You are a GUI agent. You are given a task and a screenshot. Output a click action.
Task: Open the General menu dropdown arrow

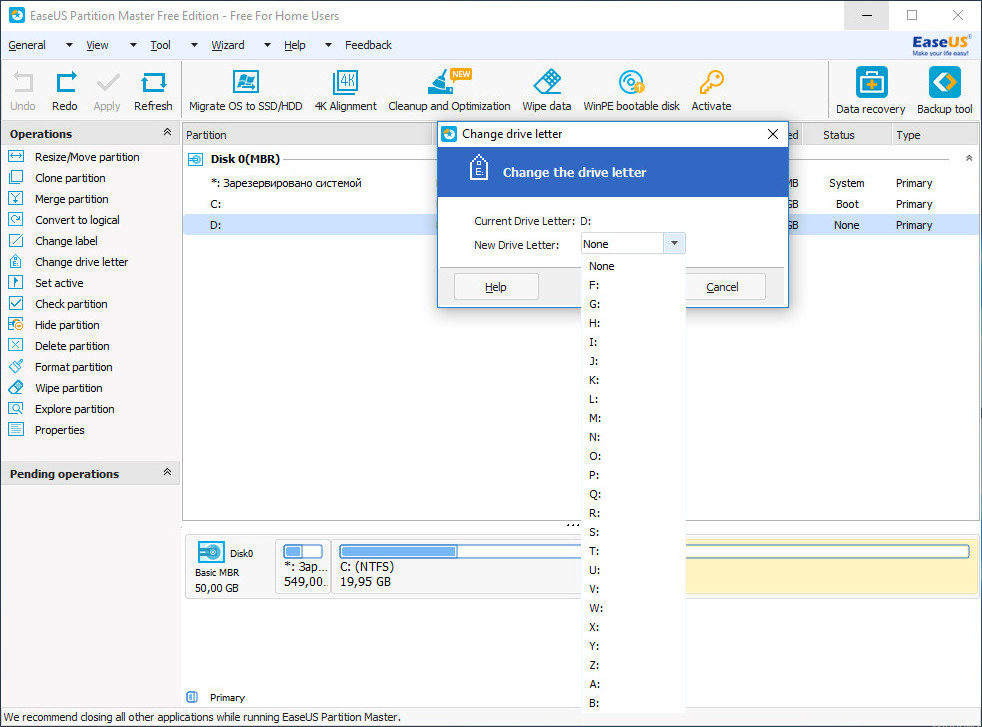69,45
